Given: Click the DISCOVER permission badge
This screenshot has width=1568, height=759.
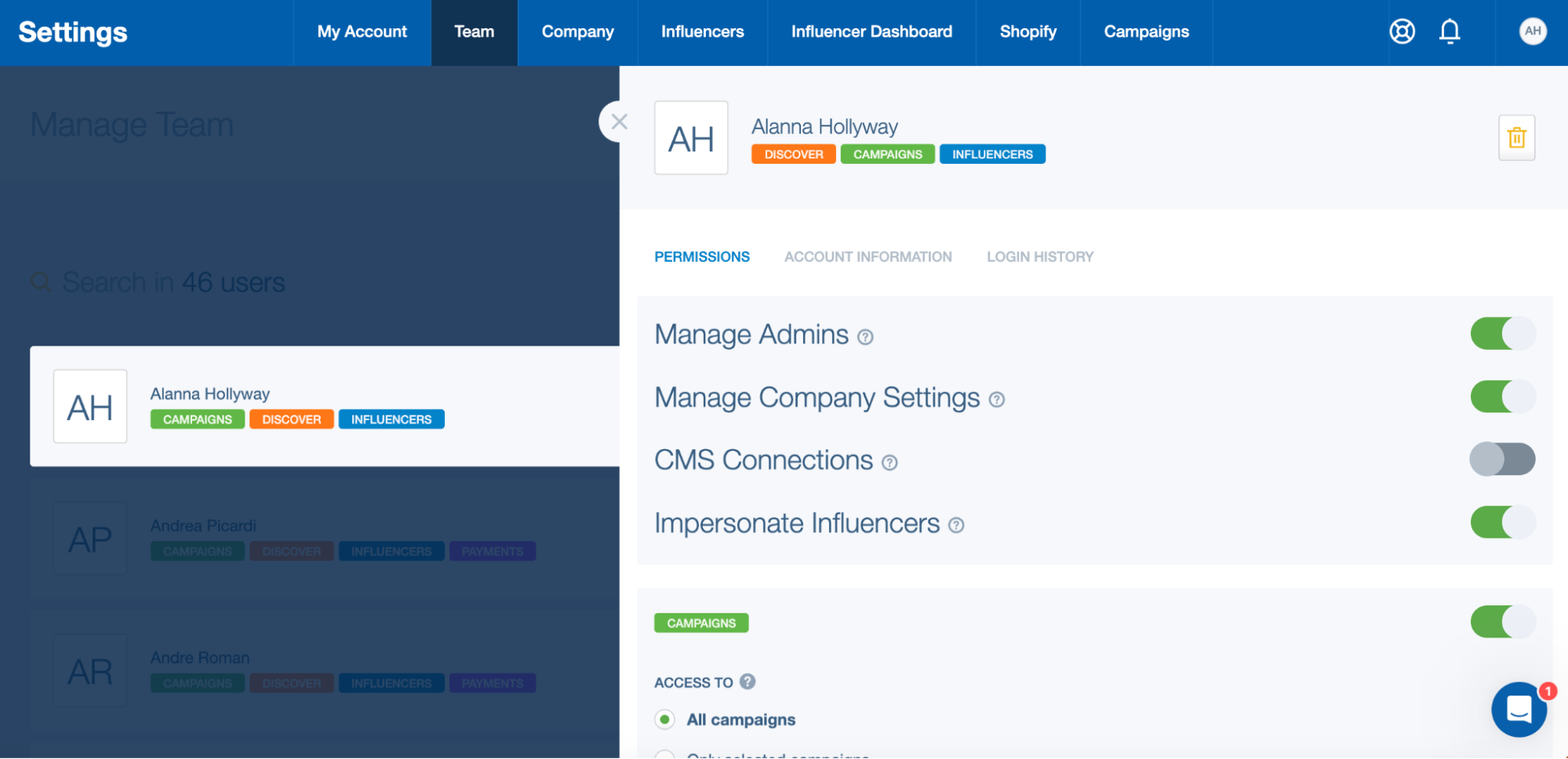Looking at the screenshot, I should (x=792, y=154).
